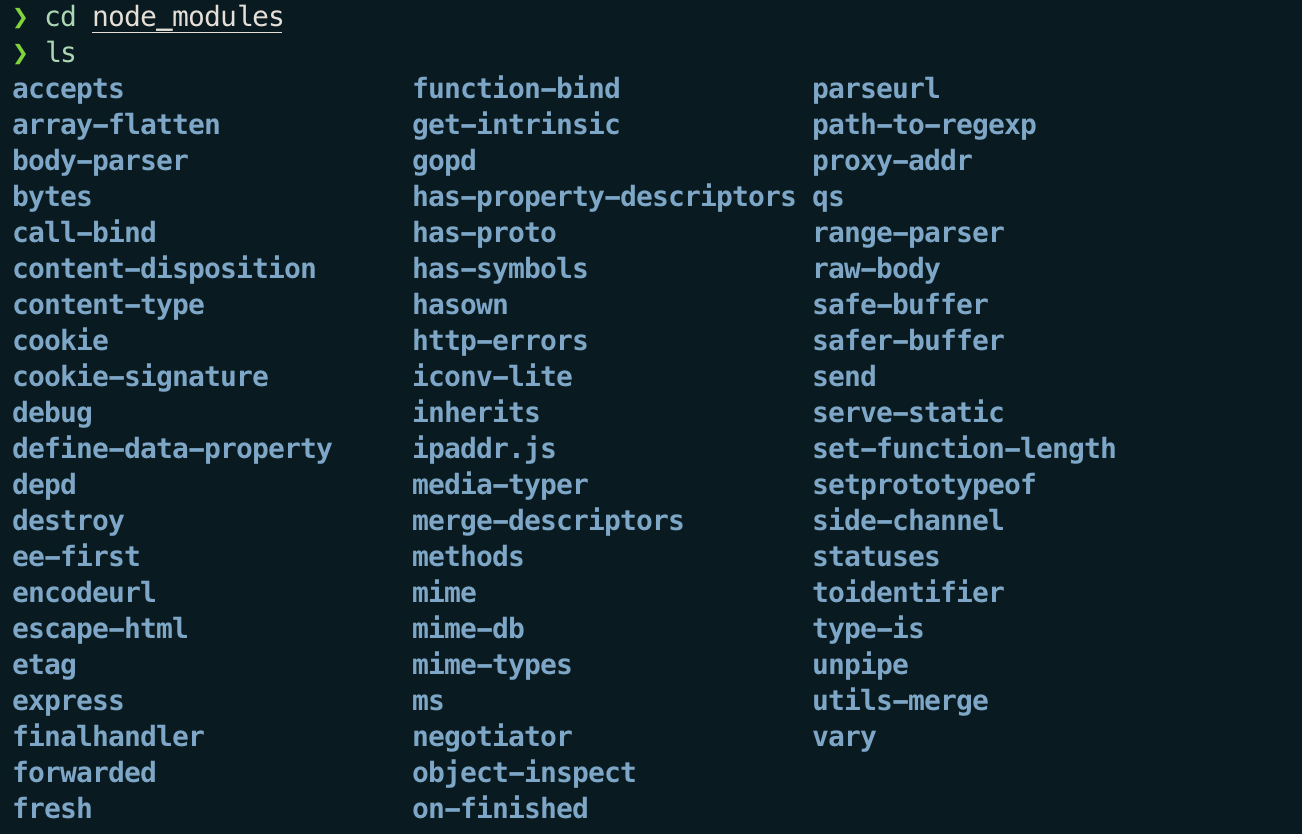Select the has-property-descriptors entry
1302x834 pixels.
pyautogui.click(x=604, y=197)
